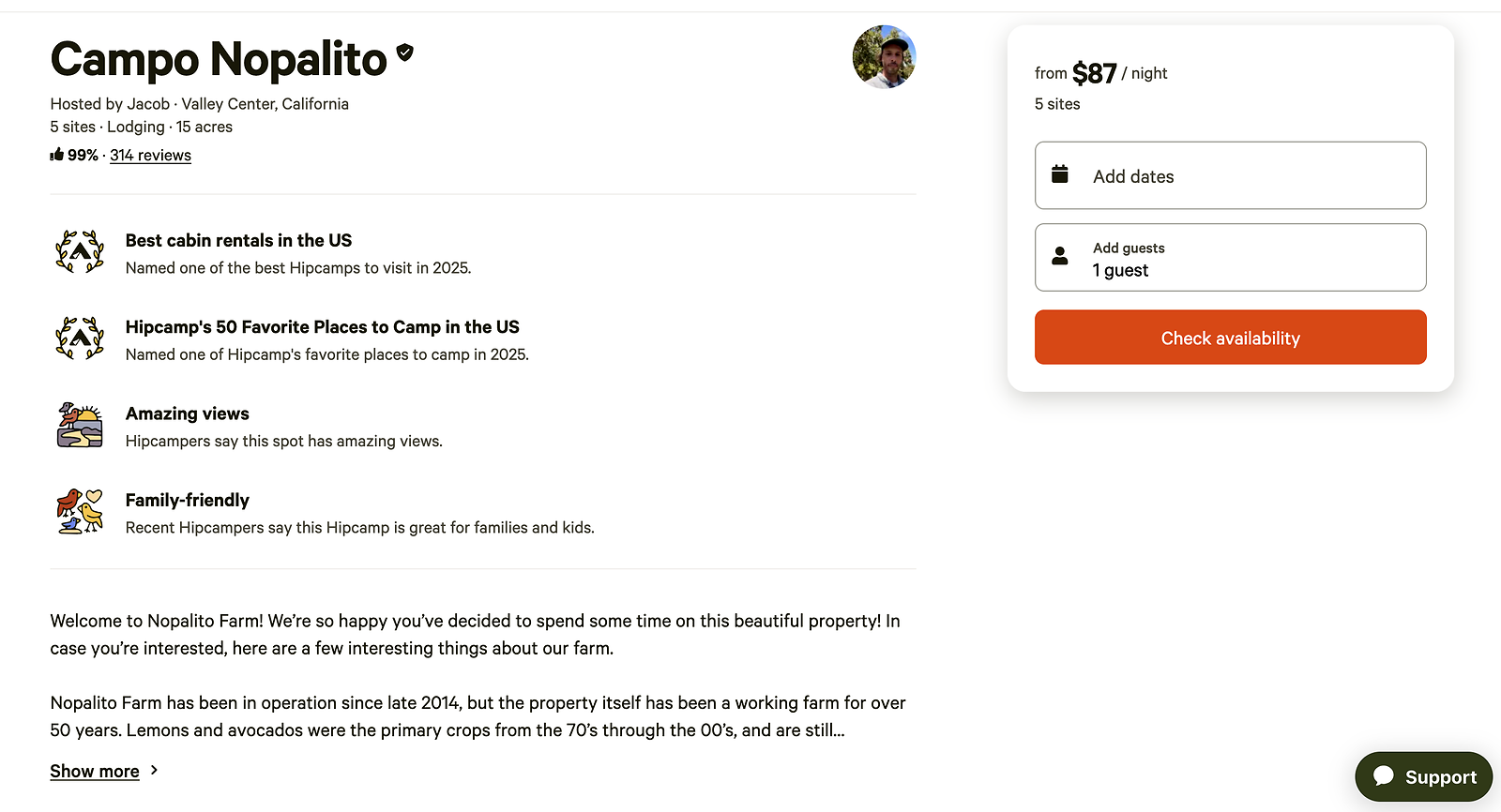
Task: Click the Hipcamp's 50 Favorite Places award icon
Action: tap(80, 338)
